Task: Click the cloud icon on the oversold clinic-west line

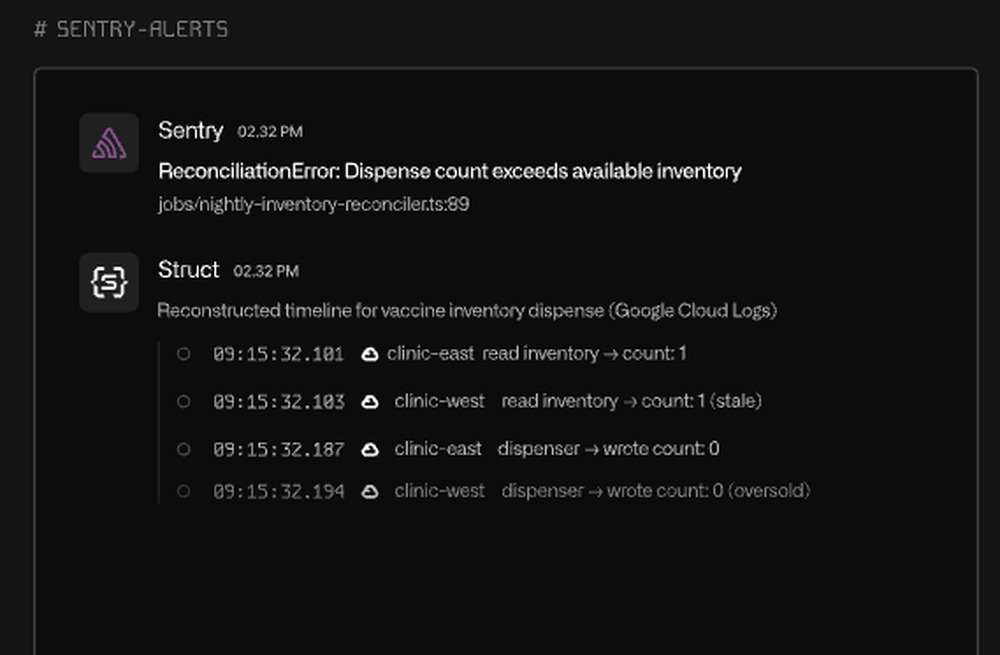Action: 370,491
